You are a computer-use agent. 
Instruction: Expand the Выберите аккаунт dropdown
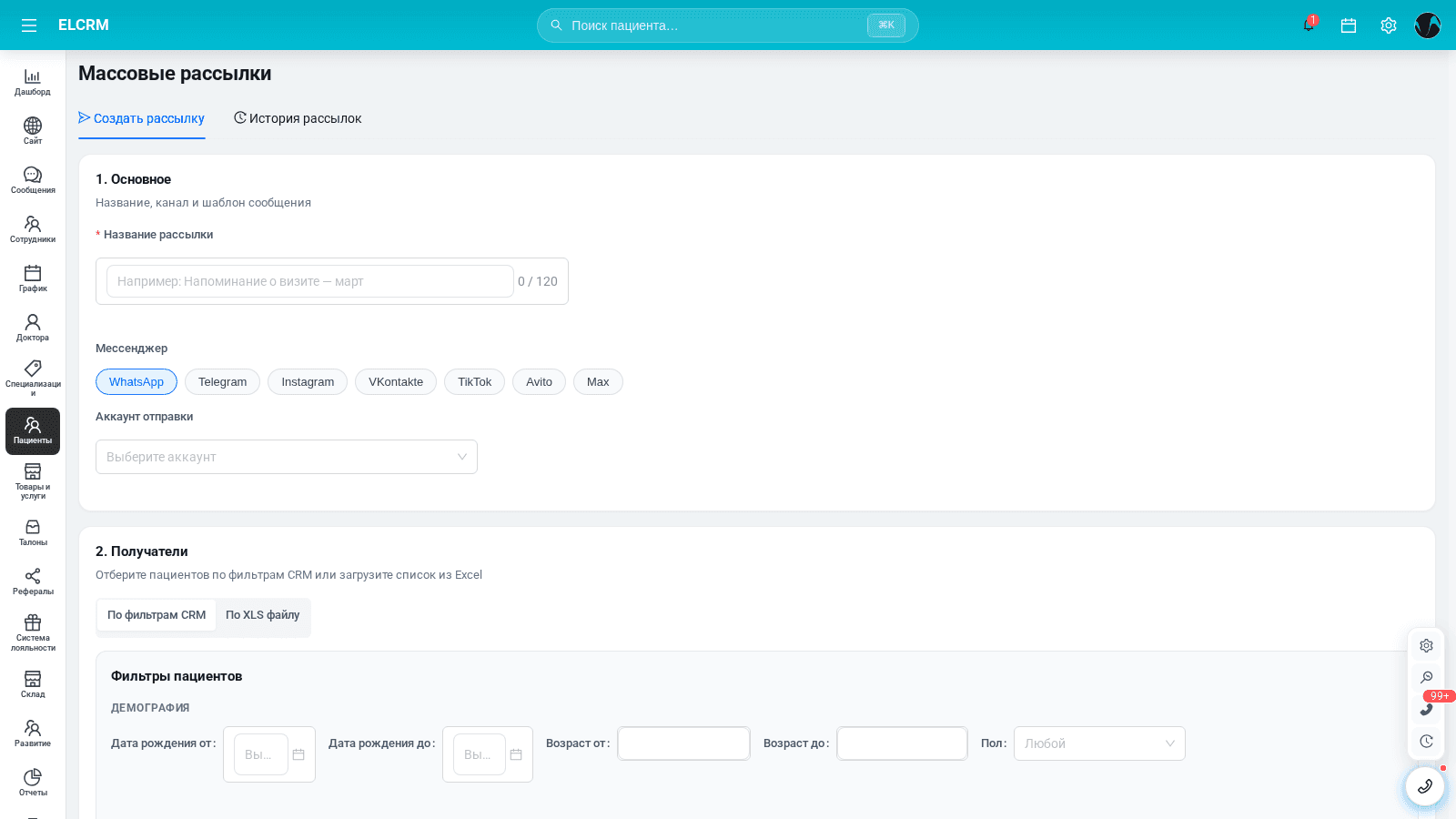tap(287, 457)
